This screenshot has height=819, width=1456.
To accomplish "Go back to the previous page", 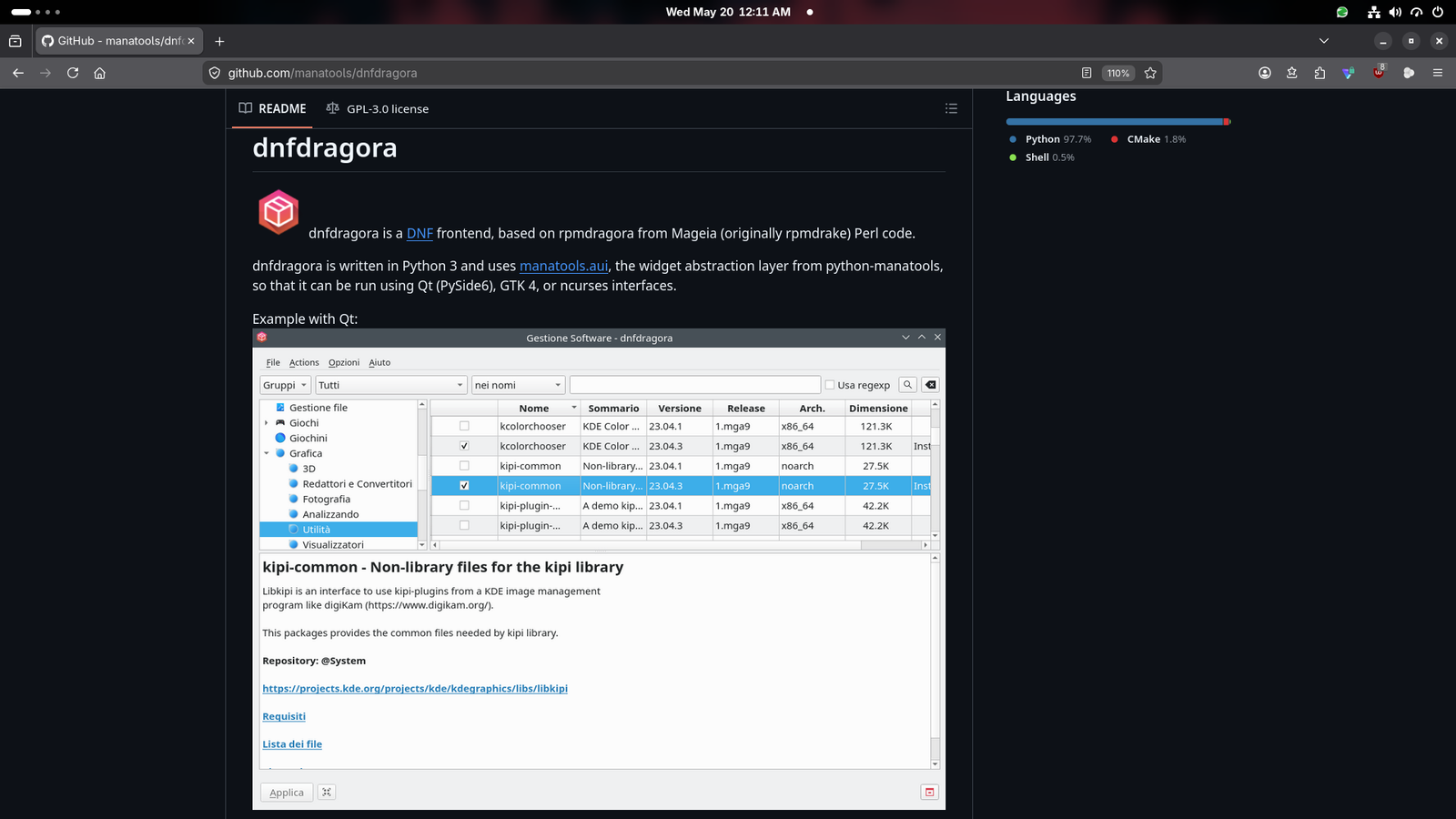I will pos(18,73).
